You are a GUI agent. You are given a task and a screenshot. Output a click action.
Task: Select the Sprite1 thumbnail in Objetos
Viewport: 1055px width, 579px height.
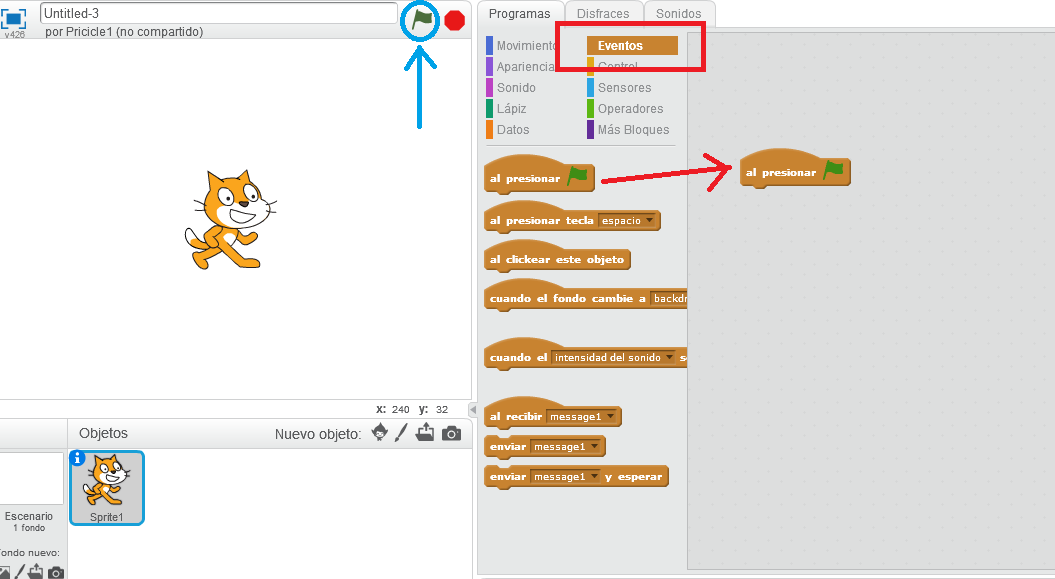pyautogui.click(x=106, y=488)
